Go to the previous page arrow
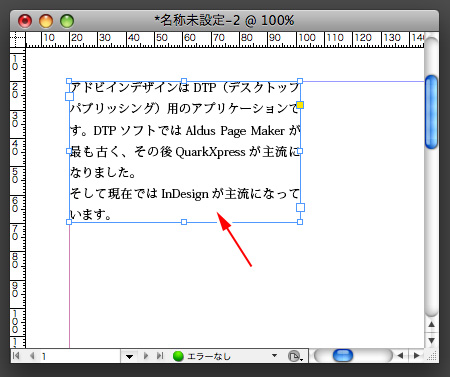Viewport: 450px width, 377px height. pyautogui.click(x=32, y=356)
